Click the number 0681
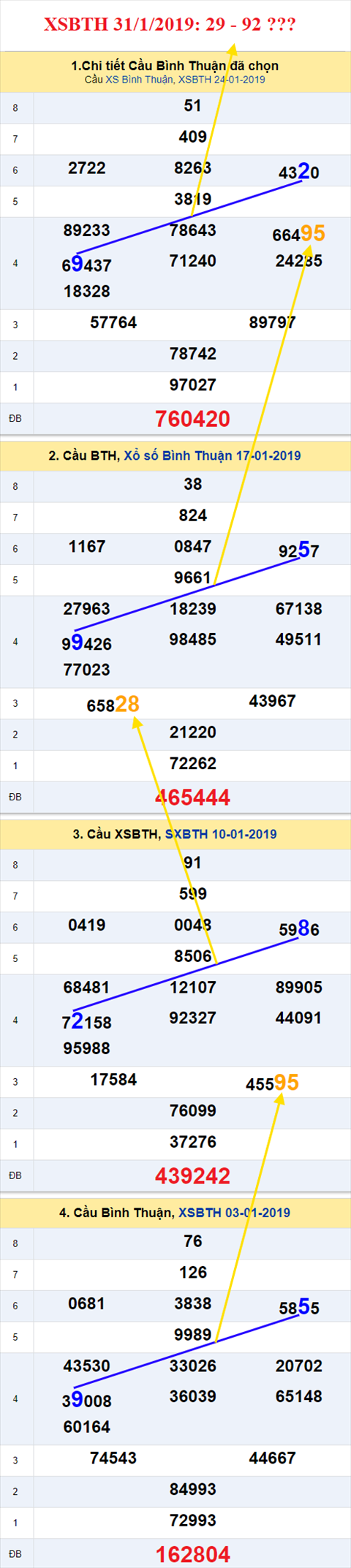Image resolution: width=351 pixels, height=1568 pixels. coord(87,1303)
